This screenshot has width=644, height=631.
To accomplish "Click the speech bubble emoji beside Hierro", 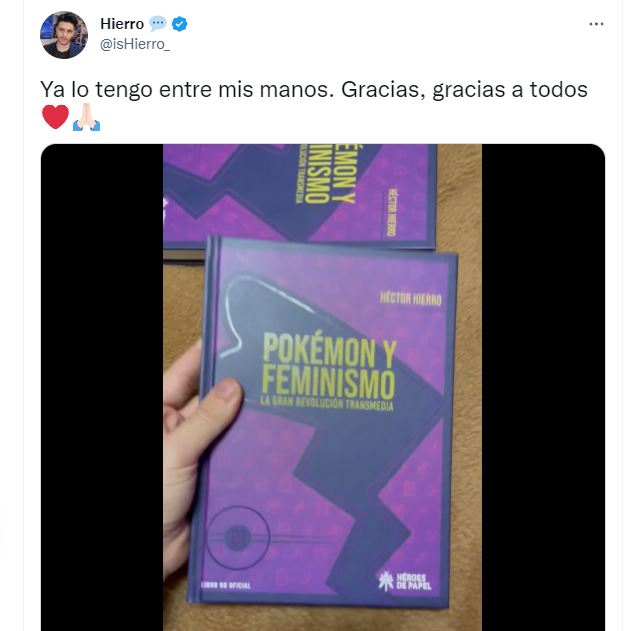I will pyautogui.click(x=158, y=24).
